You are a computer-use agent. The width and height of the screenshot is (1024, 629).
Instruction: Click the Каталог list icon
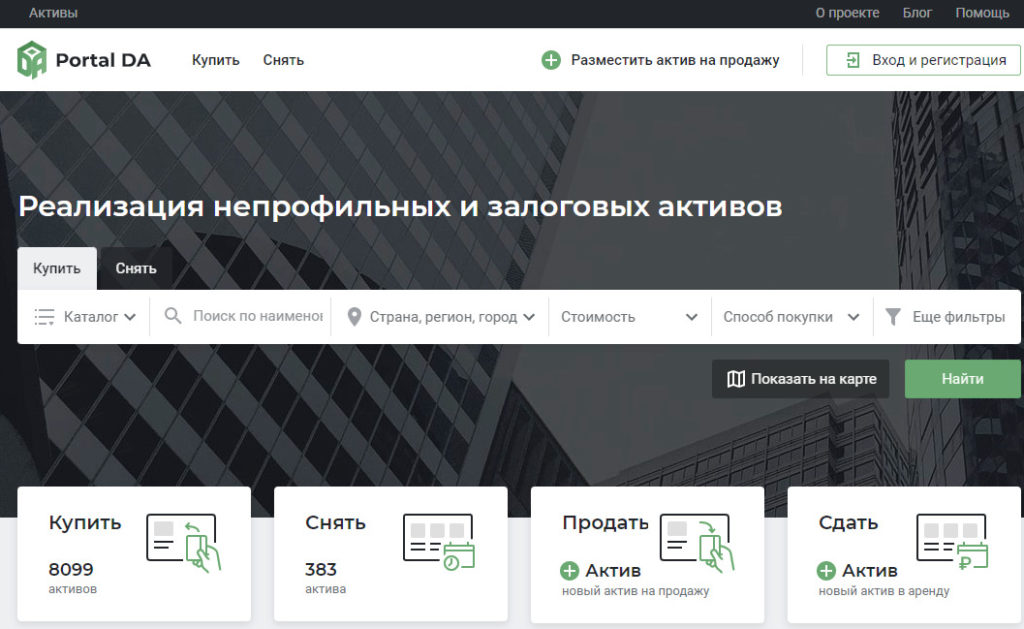pos(44,317)
